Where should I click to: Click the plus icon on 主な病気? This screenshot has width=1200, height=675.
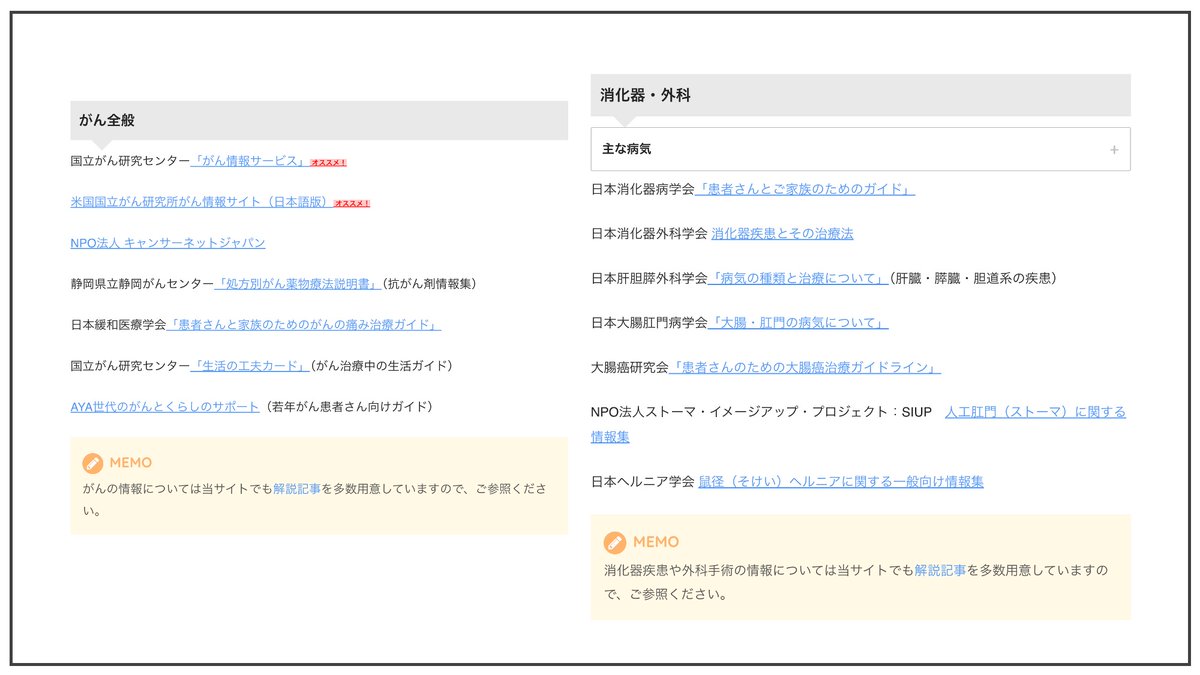click(1114, 150)
